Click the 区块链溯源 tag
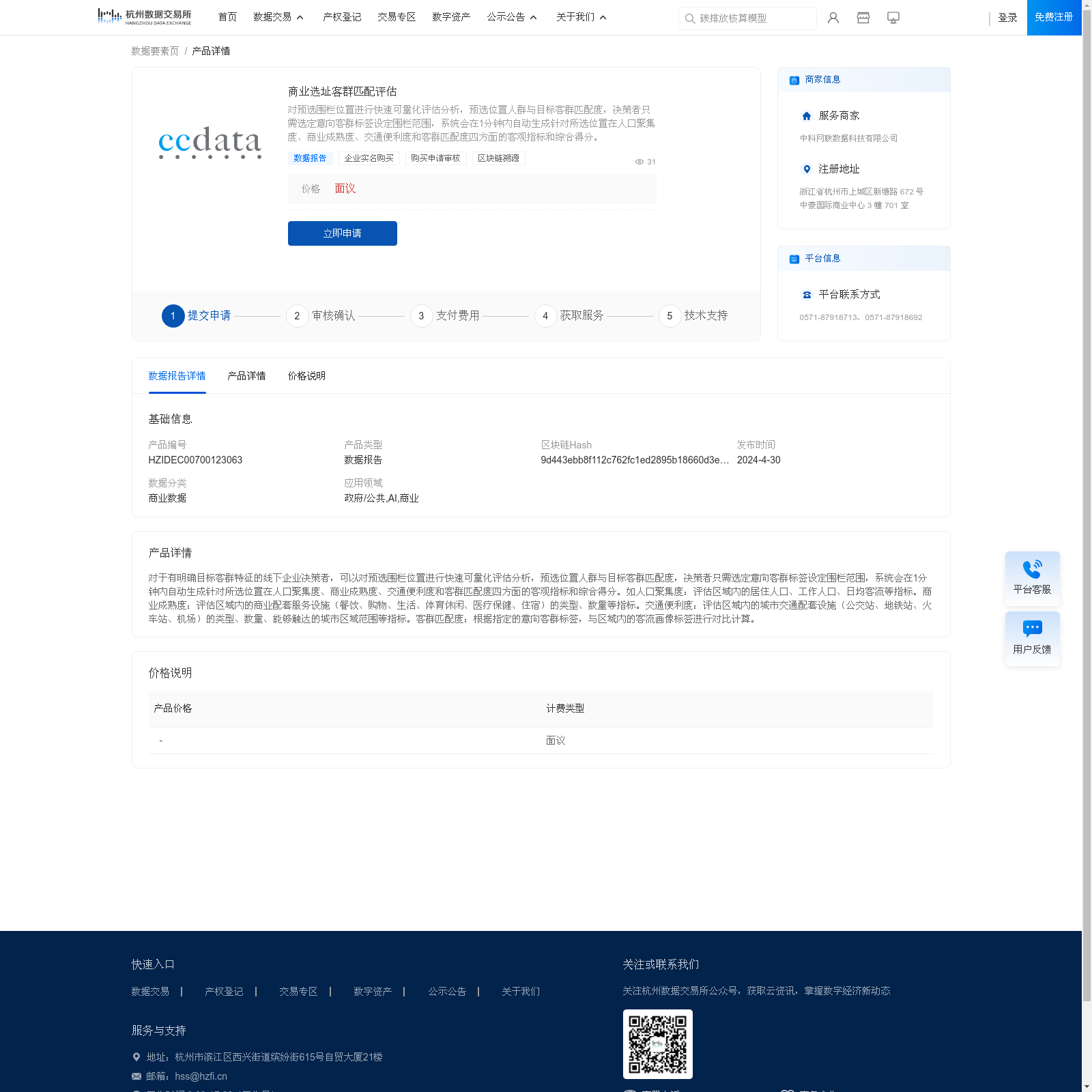 [498, 158]
